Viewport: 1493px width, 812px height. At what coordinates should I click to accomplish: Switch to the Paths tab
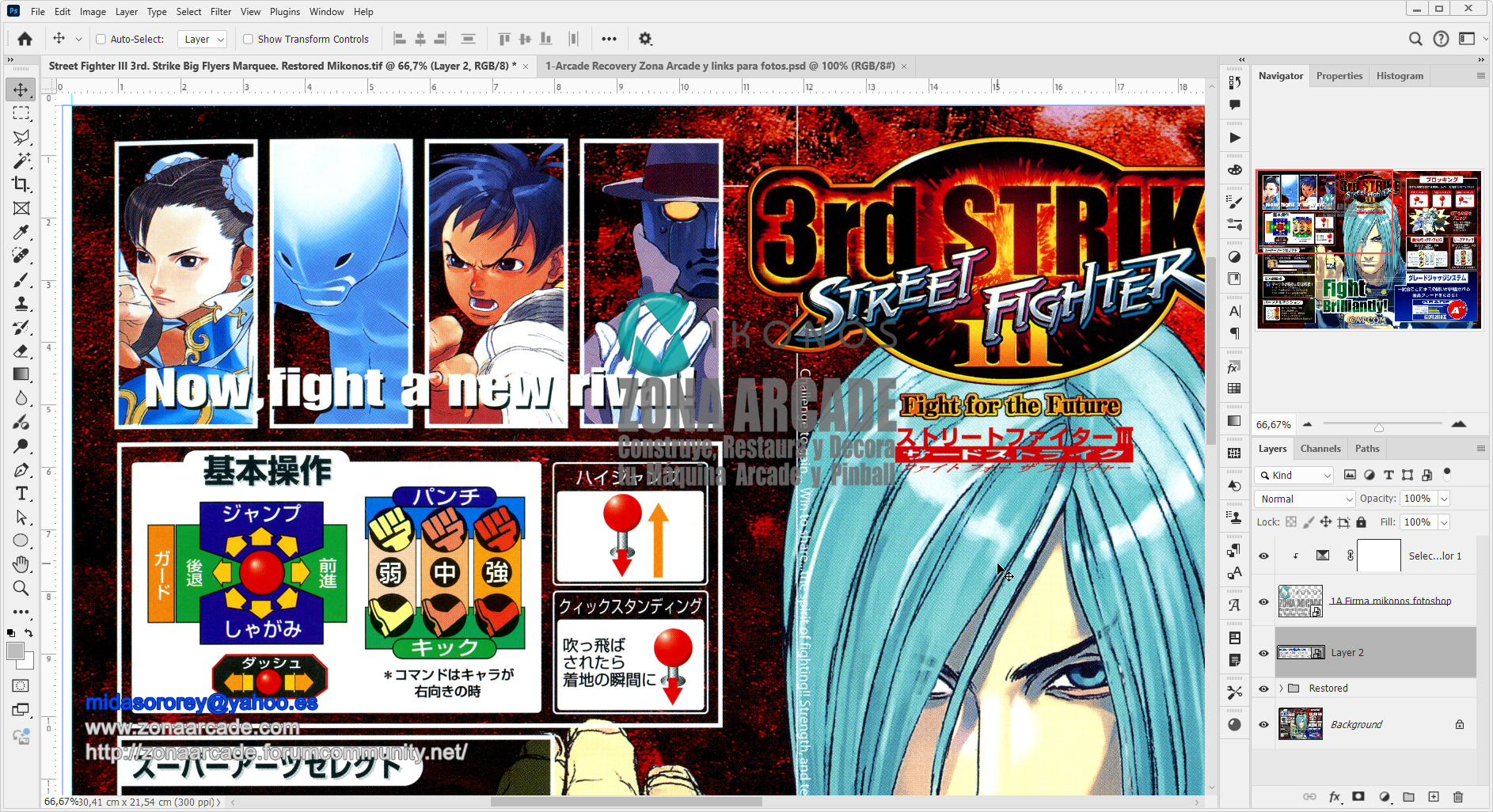[1367, 449]
